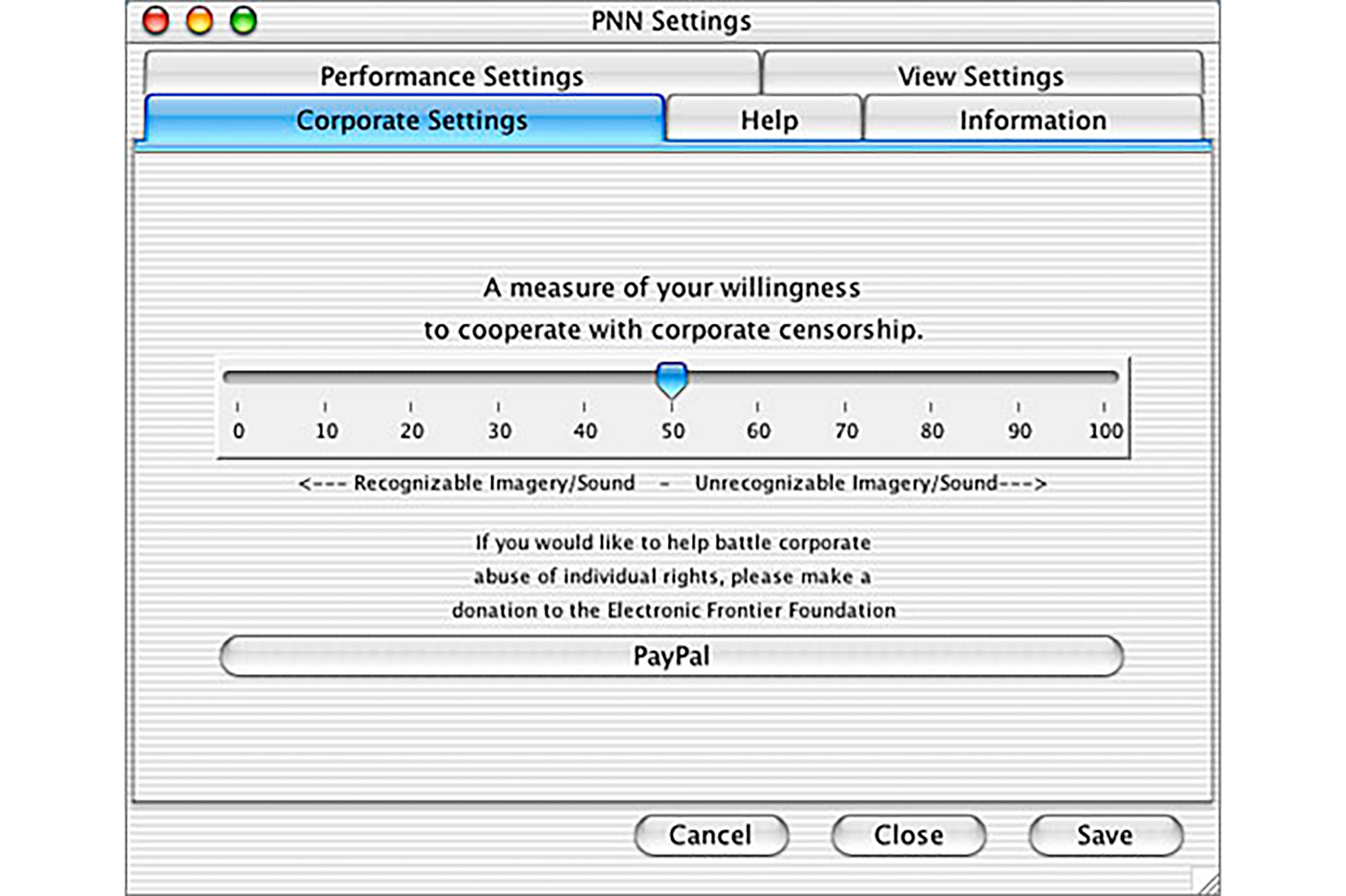
Task: Save the PNN settings
Action: pos(1105,835)
